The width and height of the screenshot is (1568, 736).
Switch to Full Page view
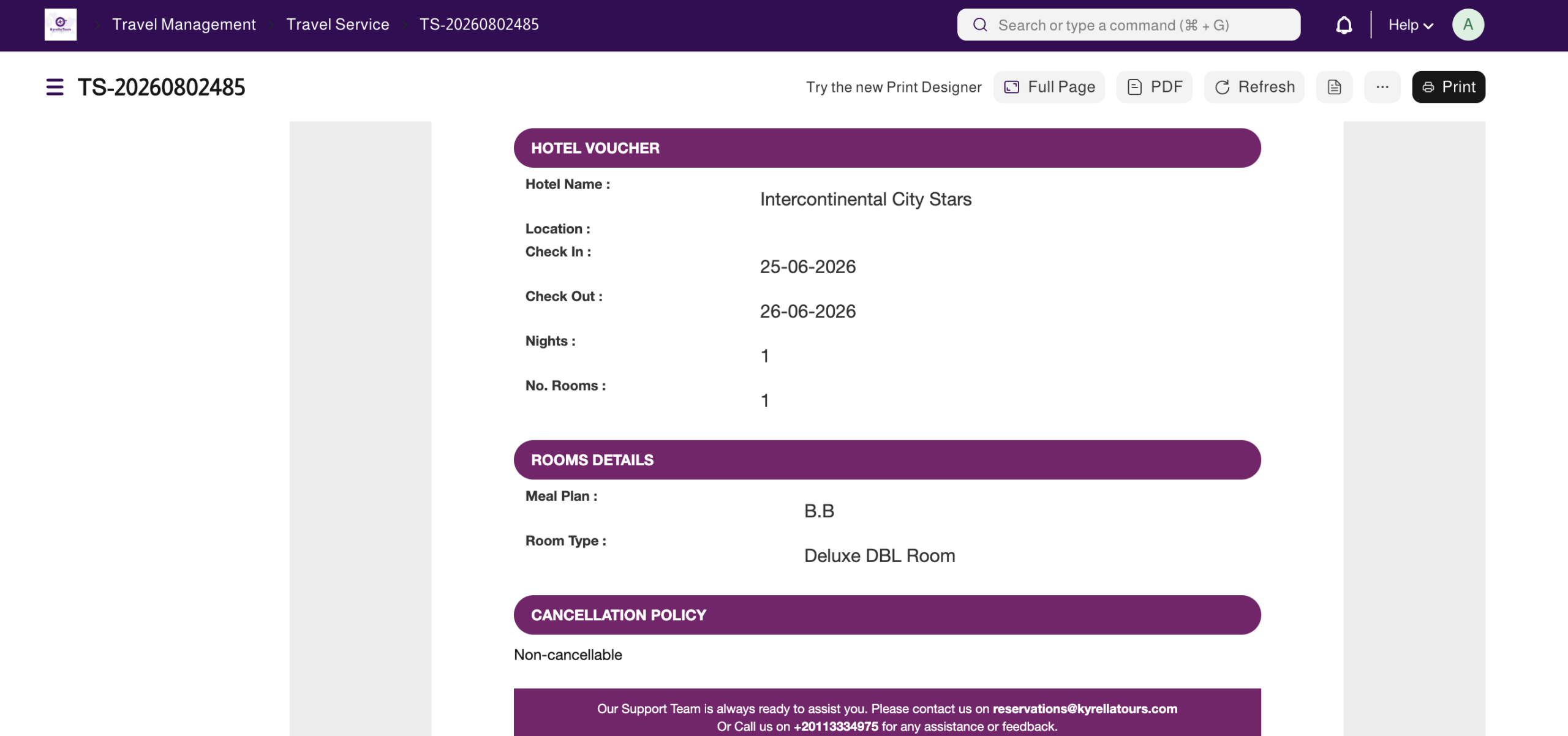coord(1049,87)
